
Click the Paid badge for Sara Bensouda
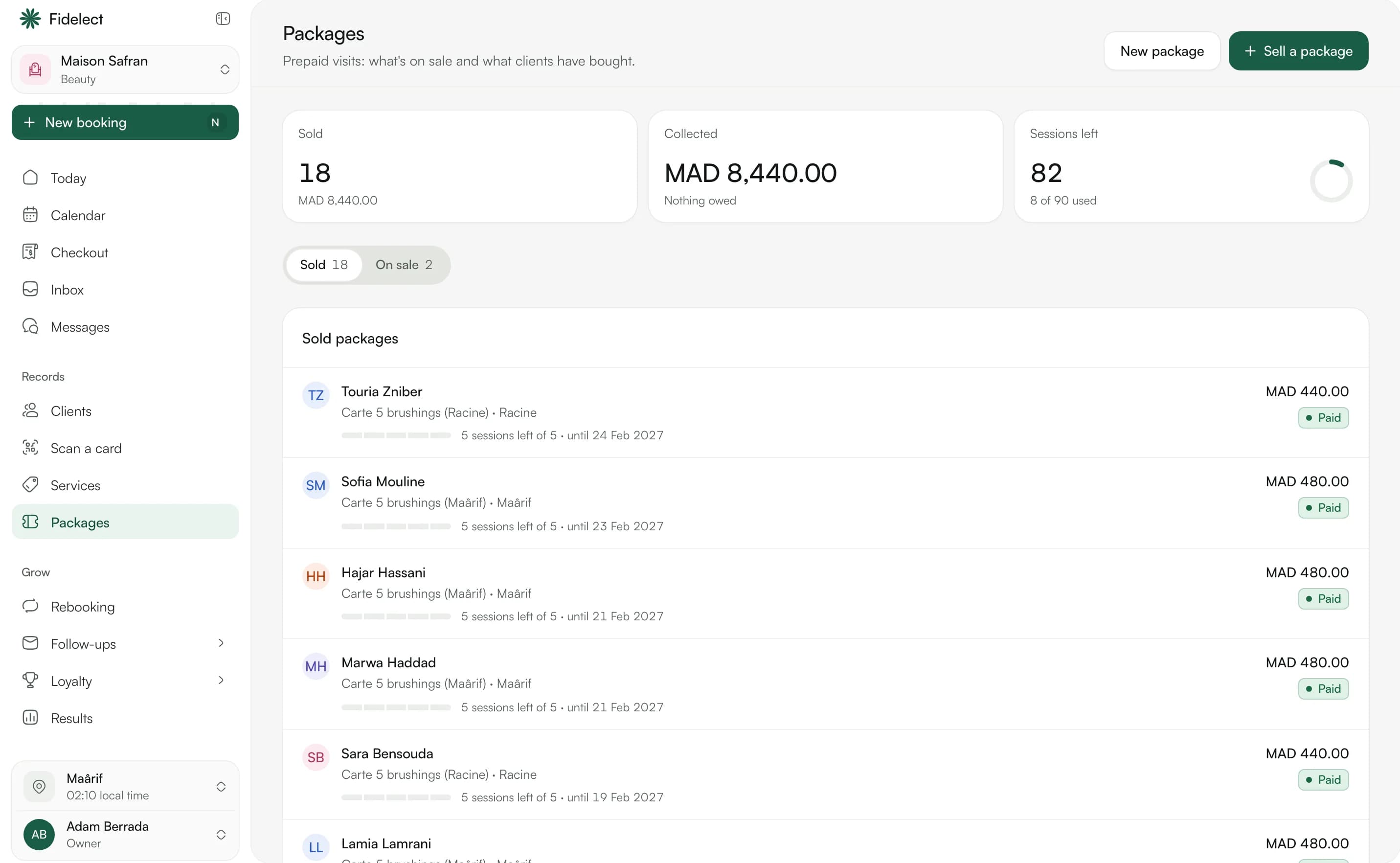(x=1324, y=780)
